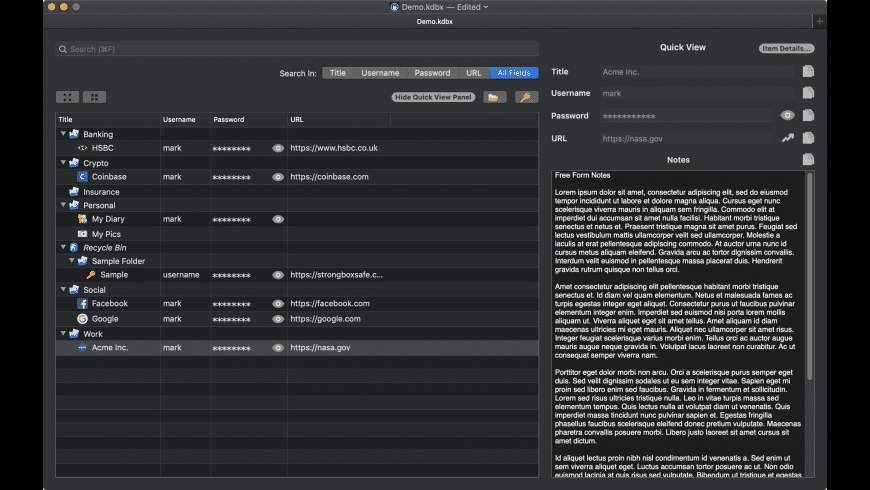Set search scope to Username
Screen dimensions: 870x490
380,73
